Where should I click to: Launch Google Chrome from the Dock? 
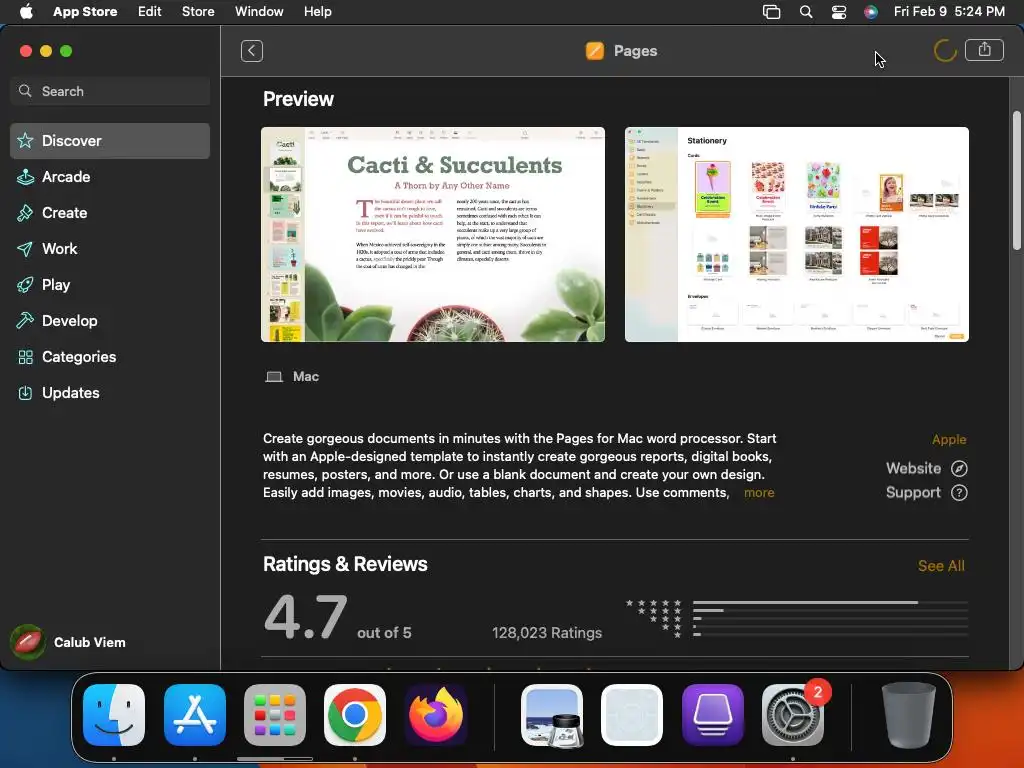[355, 715]
